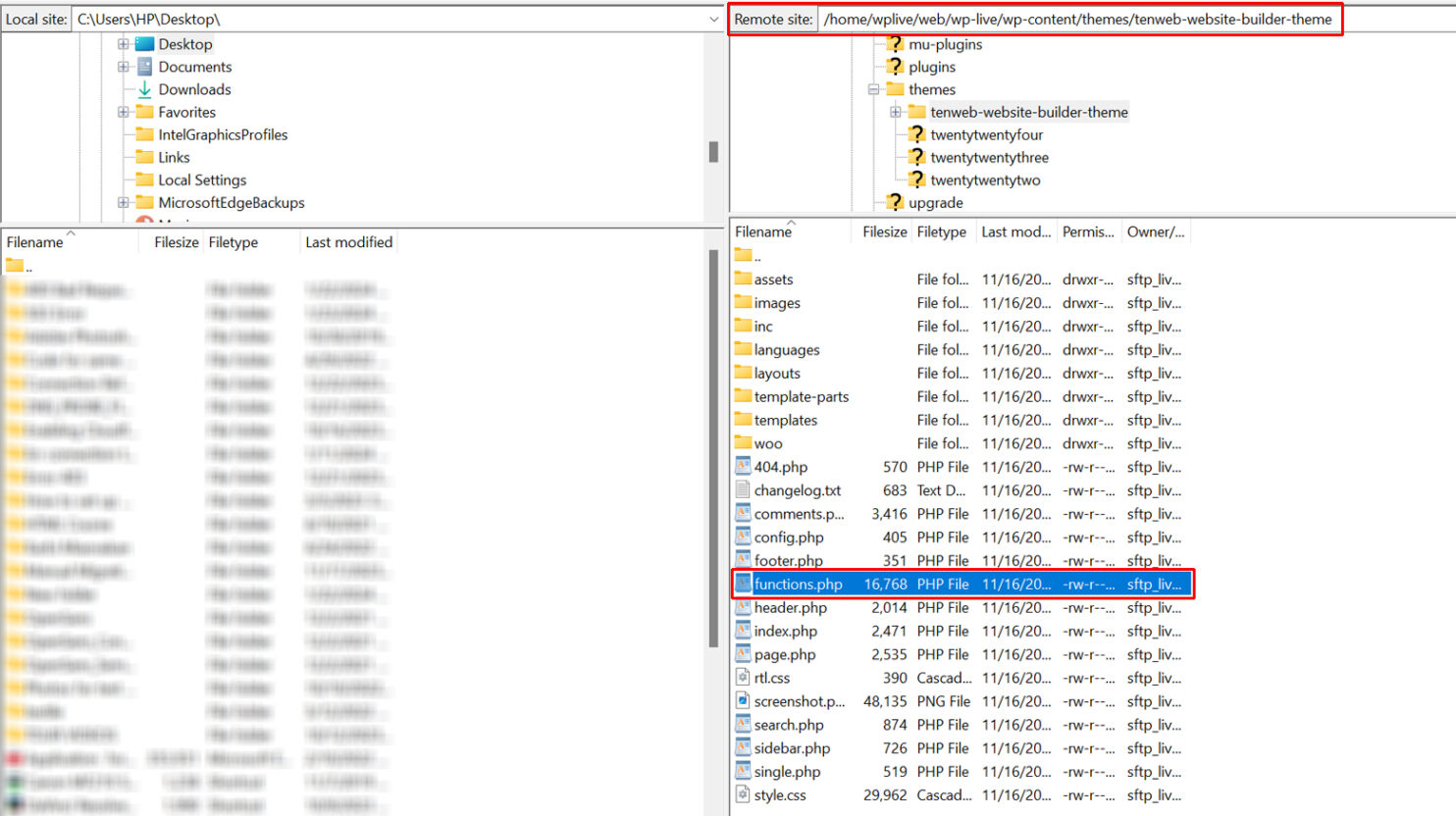Click the Downloads folder icon in local tree

[x=144, y=89]
